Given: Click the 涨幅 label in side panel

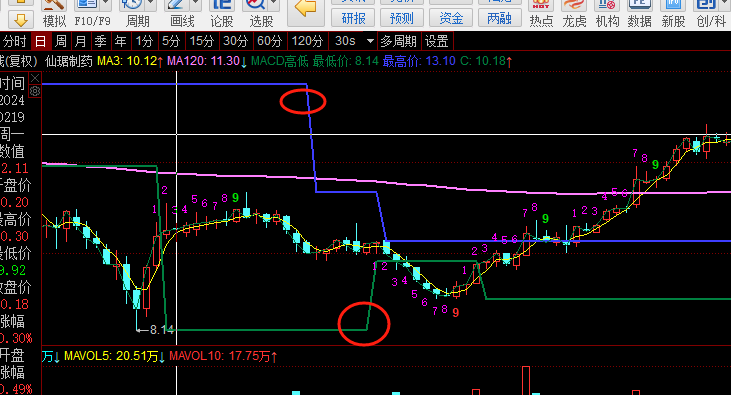Looking at the screenshot, I should [x=12, y=321].
